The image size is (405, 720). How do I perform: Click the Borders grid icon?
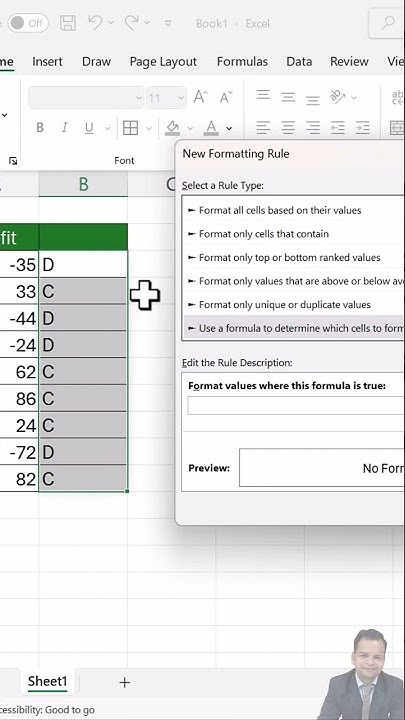[x=130, y=128]
